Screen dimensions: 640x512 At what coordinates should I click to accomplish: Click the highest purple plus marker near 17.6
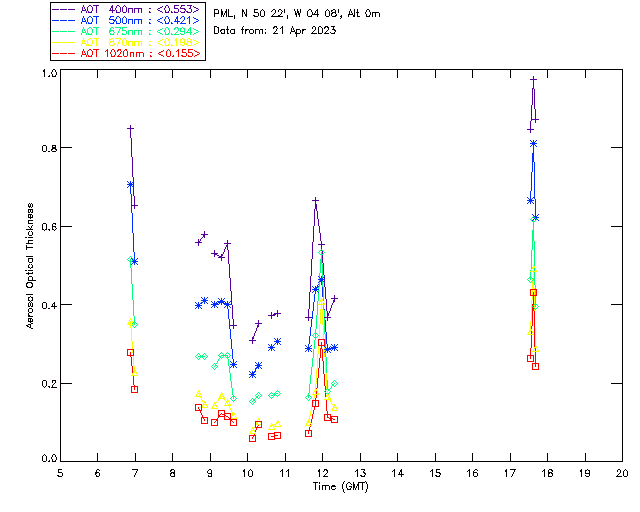point(533,80)
